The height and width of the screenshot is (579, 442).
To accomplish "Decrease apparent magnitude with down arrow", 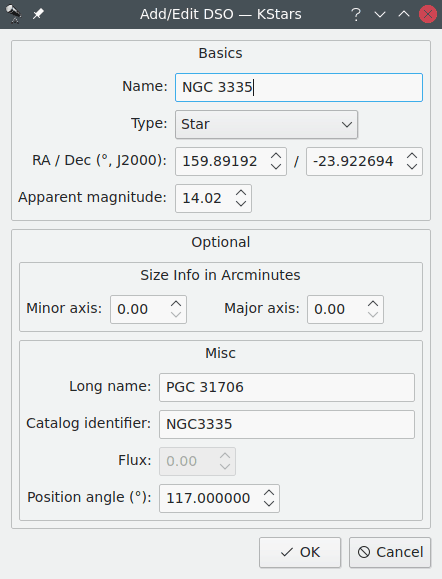I will [x=241, y=204].
